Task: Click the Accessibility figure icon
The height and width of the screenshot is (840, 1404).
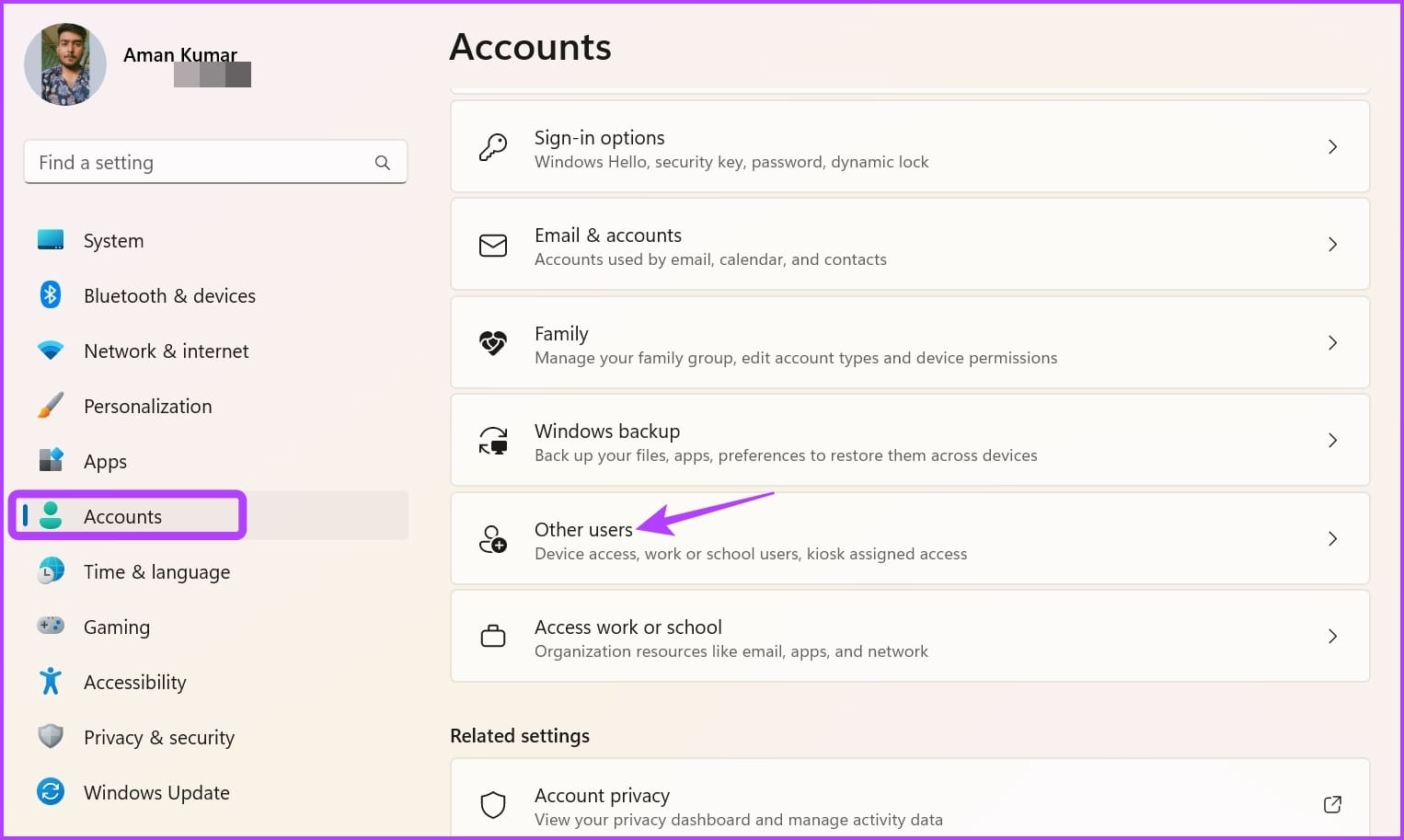Action: tap(51, 682)
